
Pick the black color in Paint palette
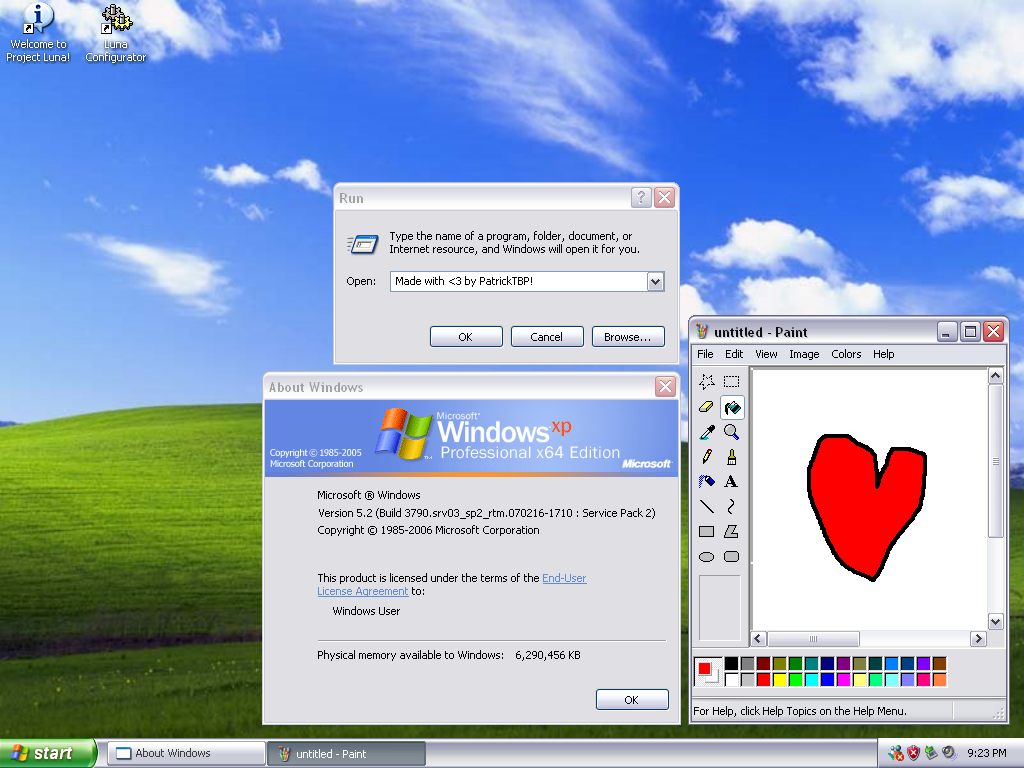(x=731, y=664)
